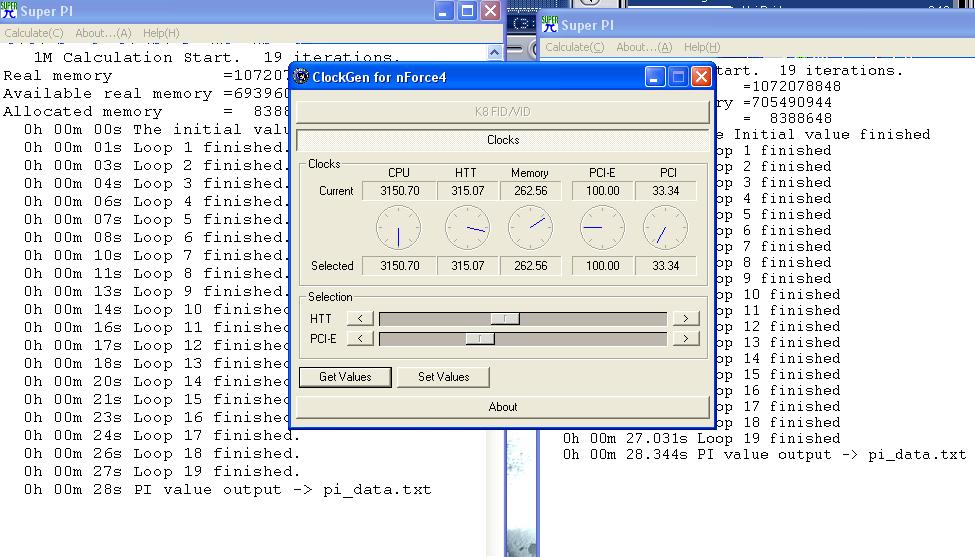Open Calculate menu in right Super PI
The width and height of the screenshot is (975, 557).
point(575,47)
